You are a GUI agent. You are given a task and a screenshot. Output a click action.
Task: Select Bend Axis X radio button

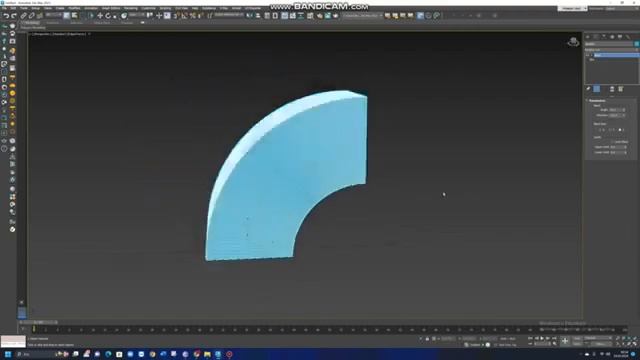[600, 130]
